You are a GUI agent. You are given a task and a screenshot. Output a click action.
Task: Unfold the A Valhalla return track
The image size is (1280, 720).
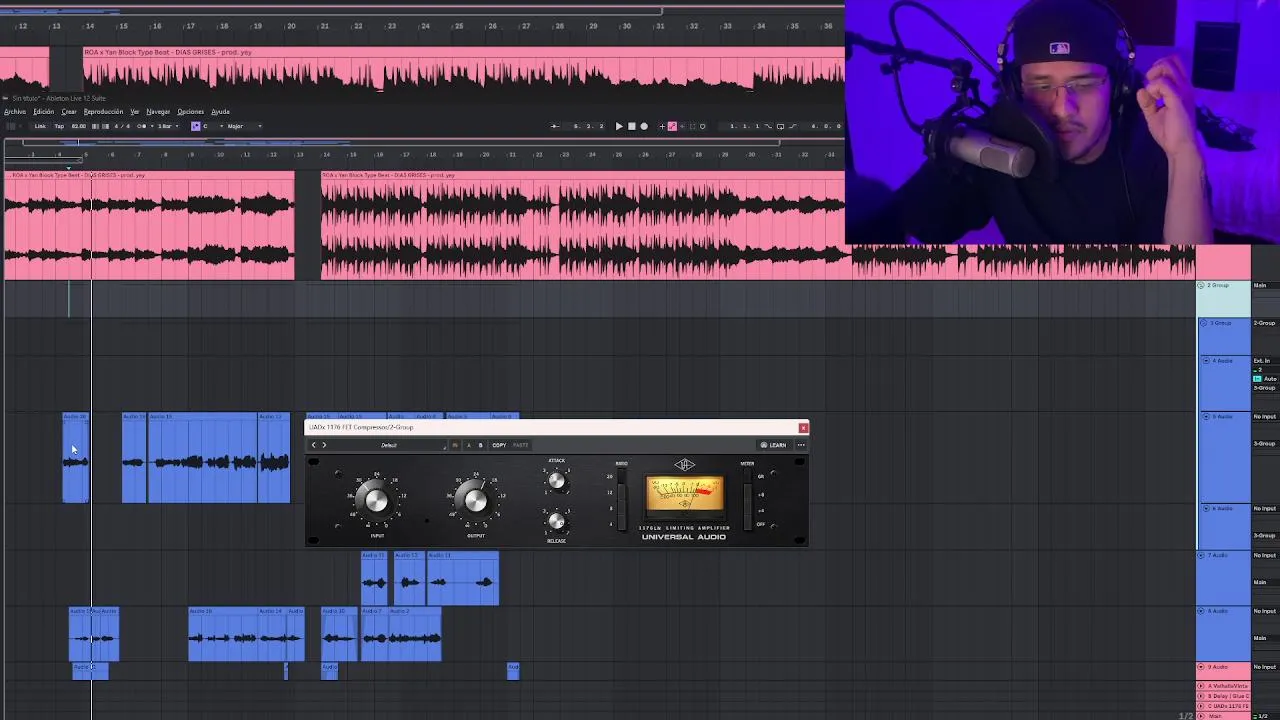[x=1201, y=686]
